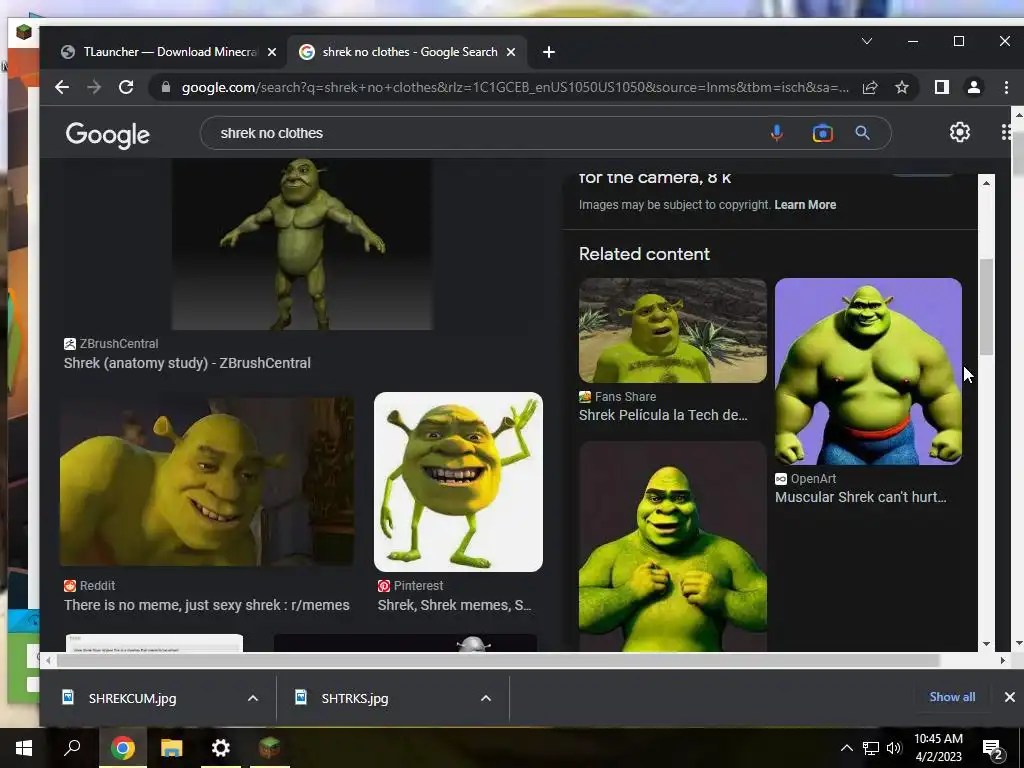This screenshot has width=1024, height=768.
Task: Share this page from address bar
Action: pyautogui.click(x=870, y=87)
